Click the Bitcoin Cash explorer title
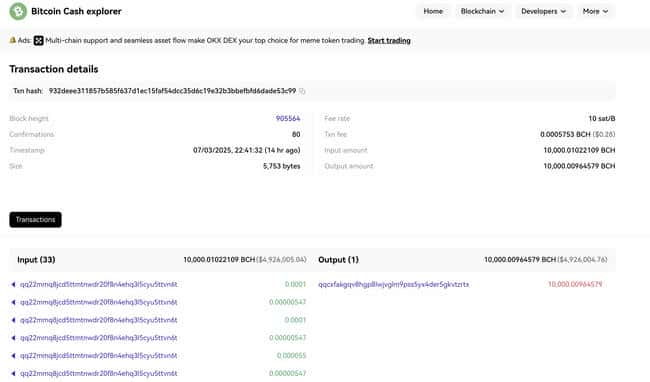Screen dimensions: 650x382 tap(76, 11)
